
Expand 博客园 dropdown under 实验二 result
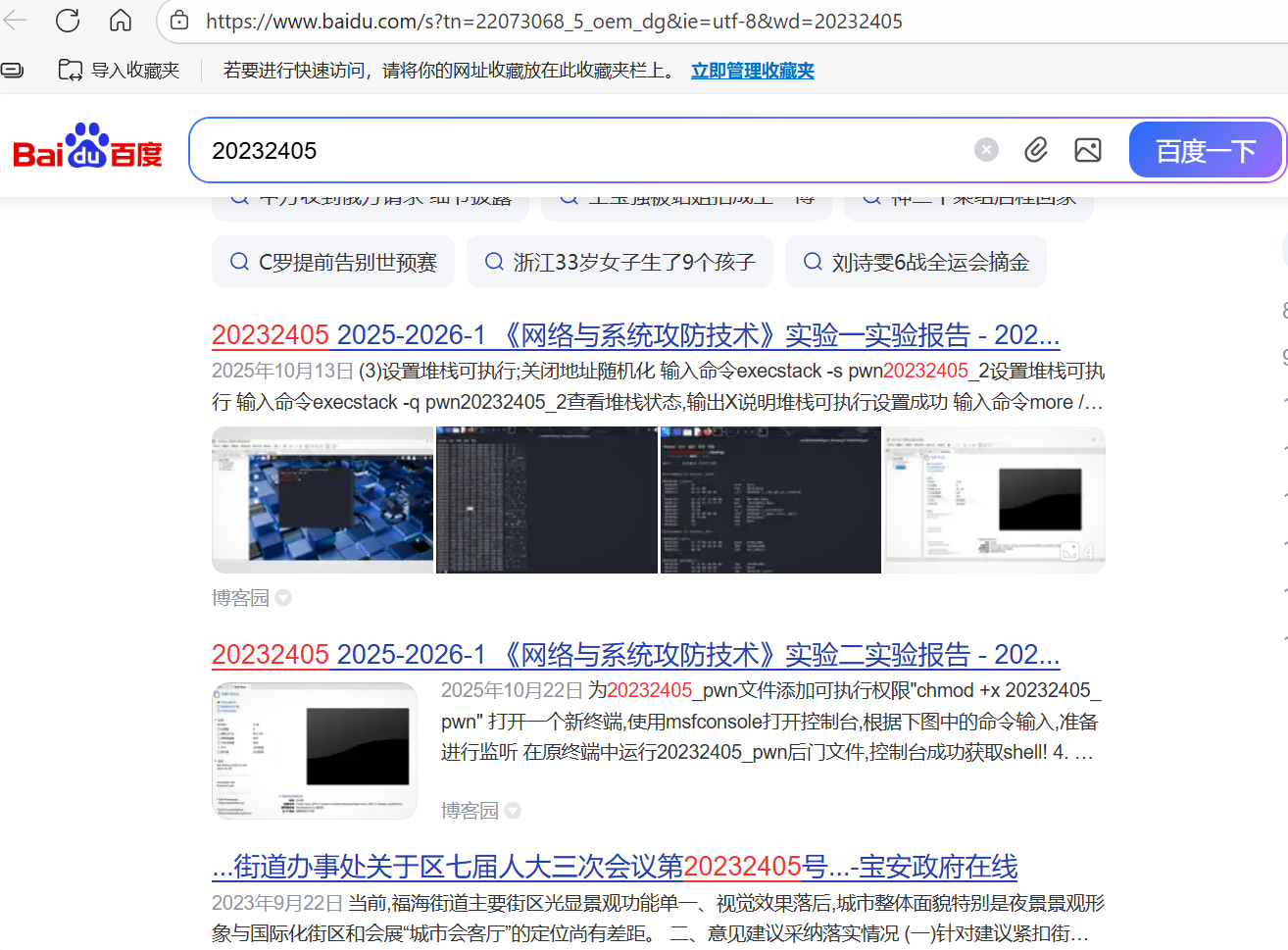tap(513, 811)
